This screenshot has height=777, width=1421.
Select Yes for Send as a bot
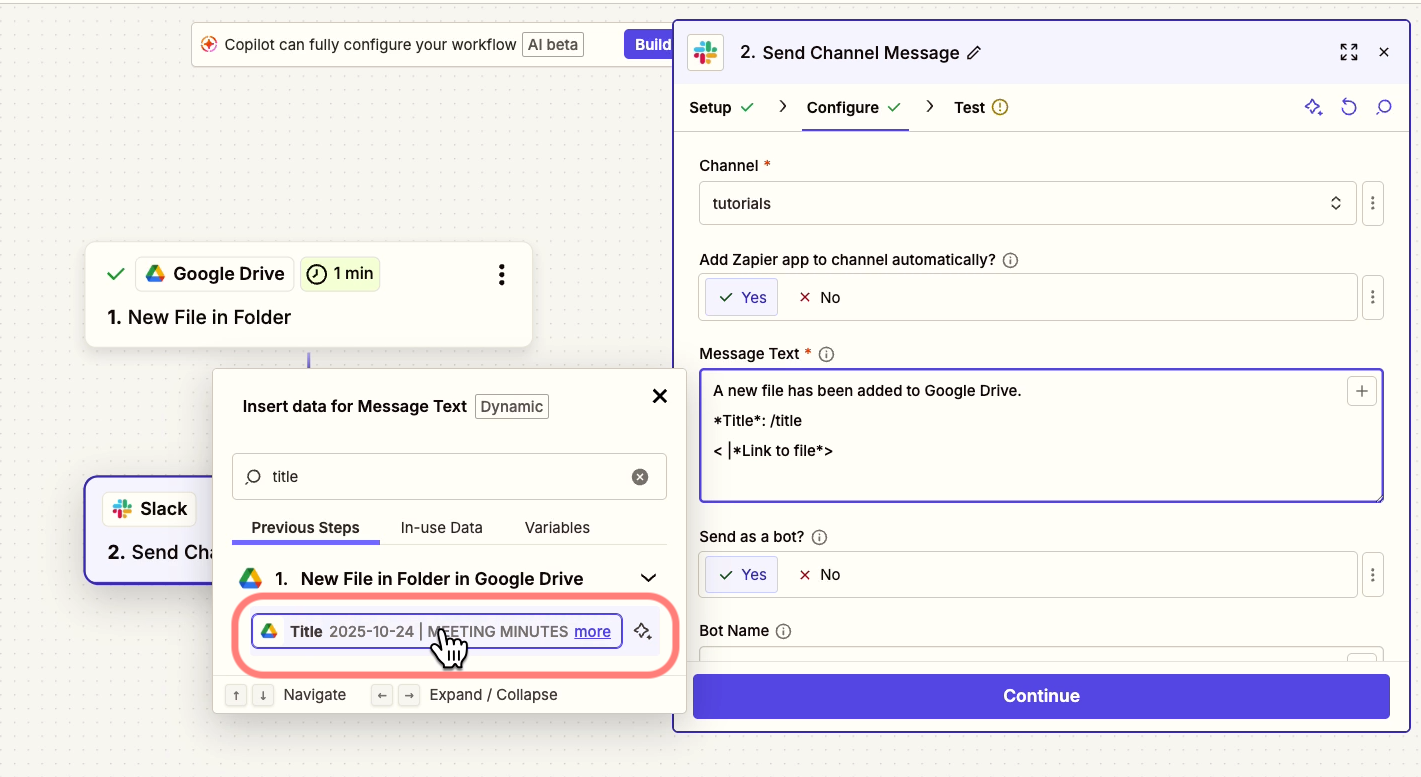[x=742, y=574]
